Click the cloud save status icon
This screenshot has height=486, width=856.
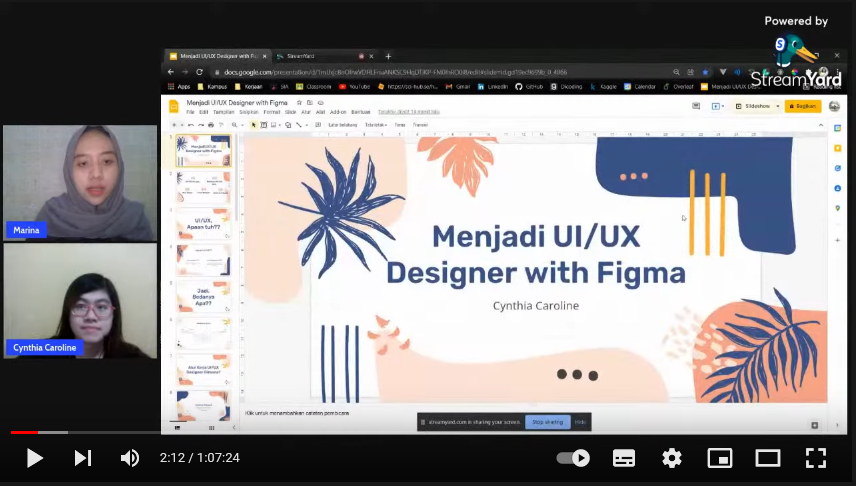(x=320, y=103)
